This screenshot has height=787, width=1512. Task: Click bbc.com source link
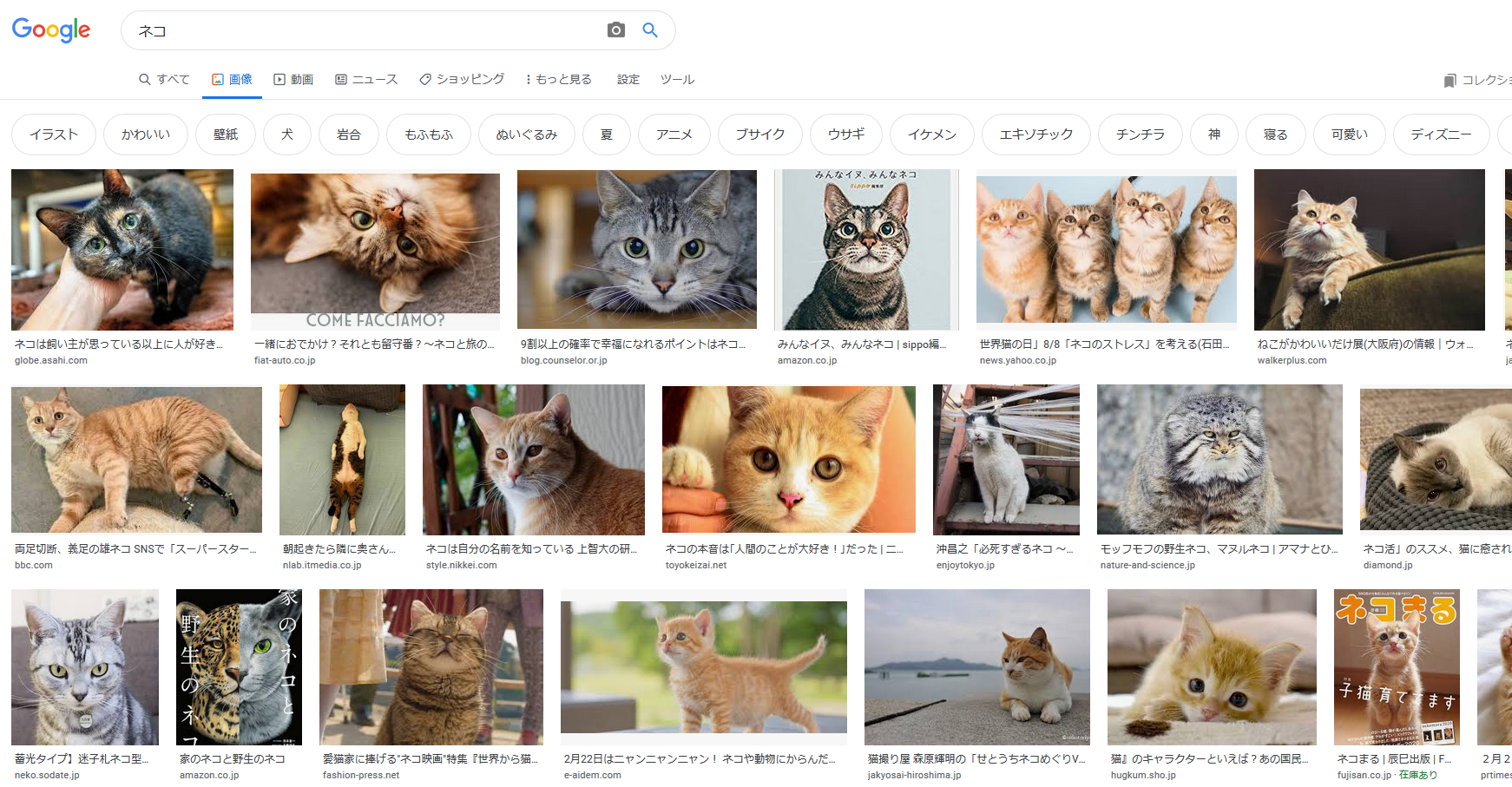click(x=34, y=565)
